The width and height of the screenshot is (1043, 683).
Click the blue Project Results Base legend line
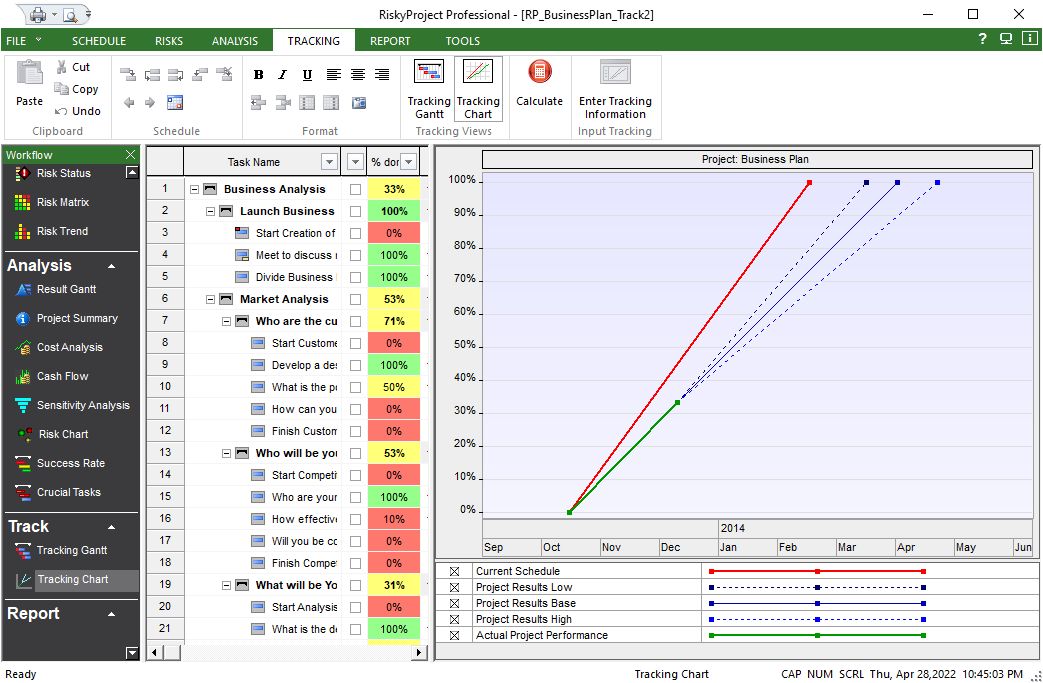click(x=817, y=603)
